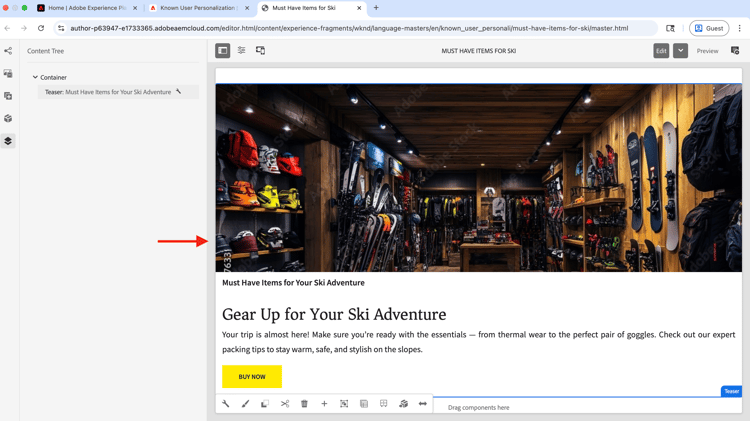
Task: Switch to Home Adobe Experience Platform tab
Action: tap(87, 8)
